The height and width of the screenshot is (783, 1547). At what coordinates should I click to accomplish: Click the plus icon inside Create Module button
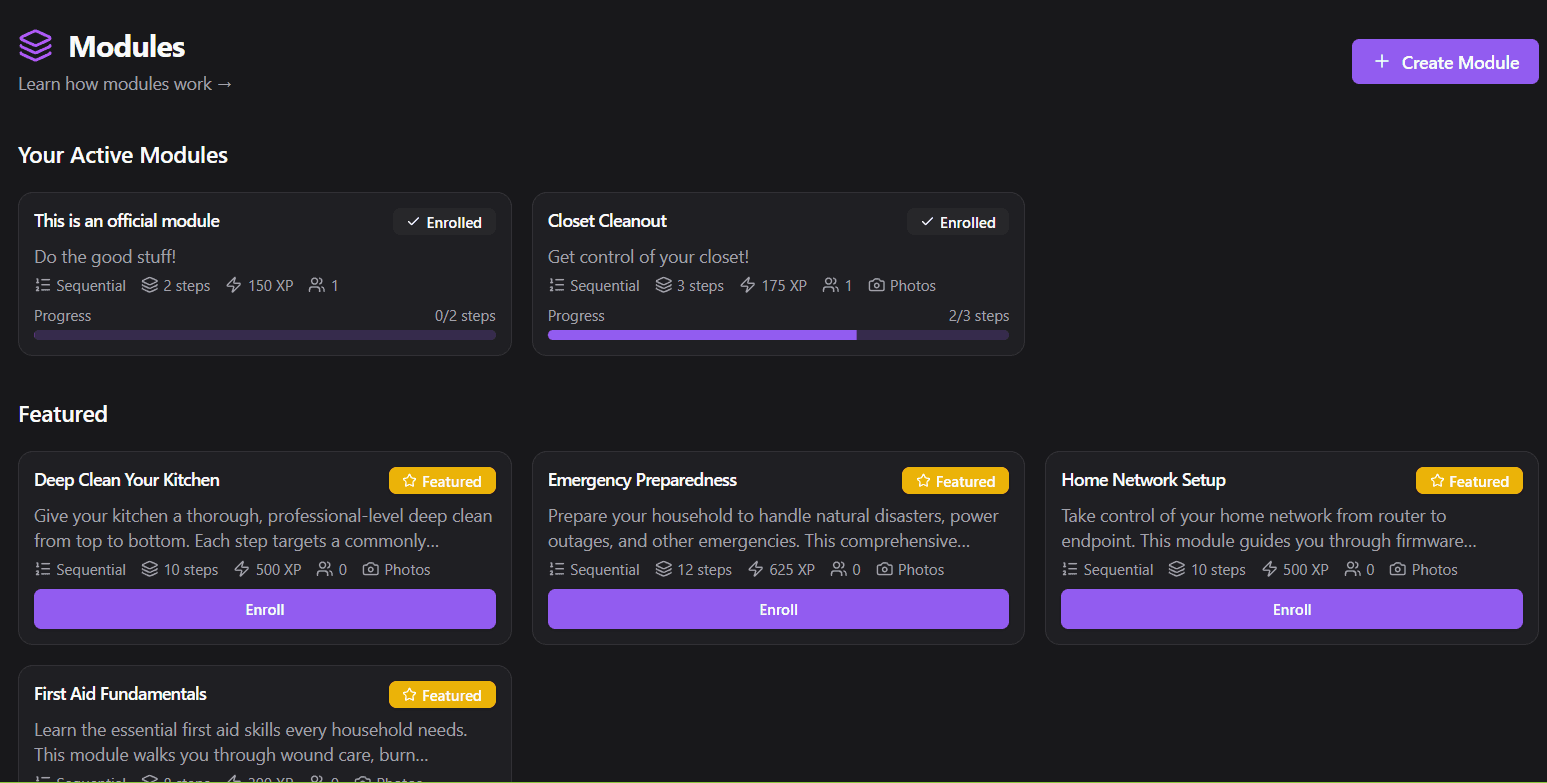click(x=1382, y=61)
